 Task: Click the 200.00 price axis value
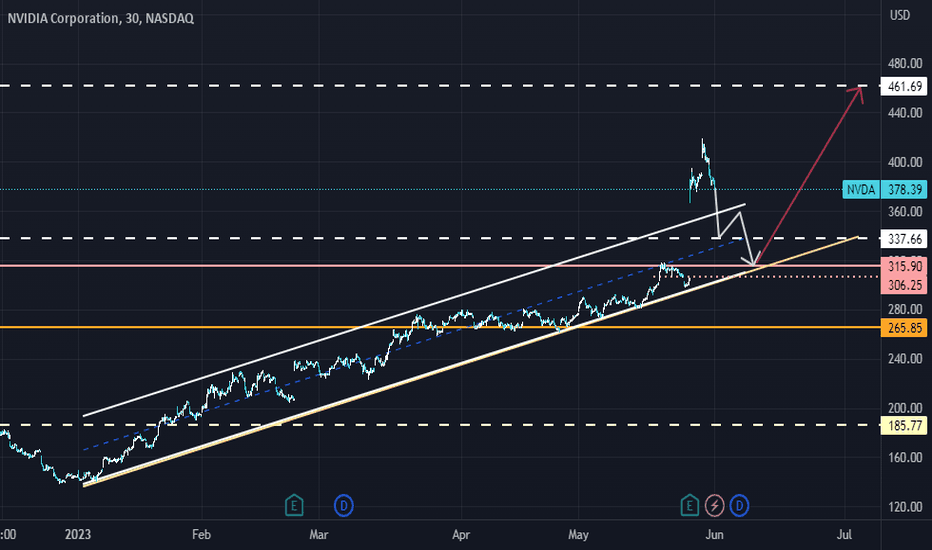coord(905,408)
